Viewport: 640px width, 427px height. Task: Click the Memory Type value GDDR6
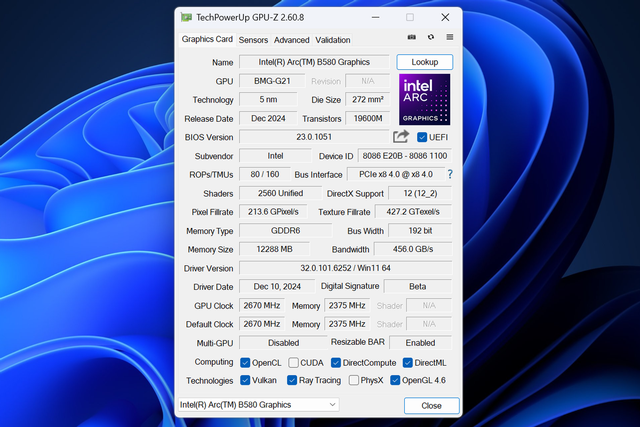pyautogui.click(x=285, y=231)
